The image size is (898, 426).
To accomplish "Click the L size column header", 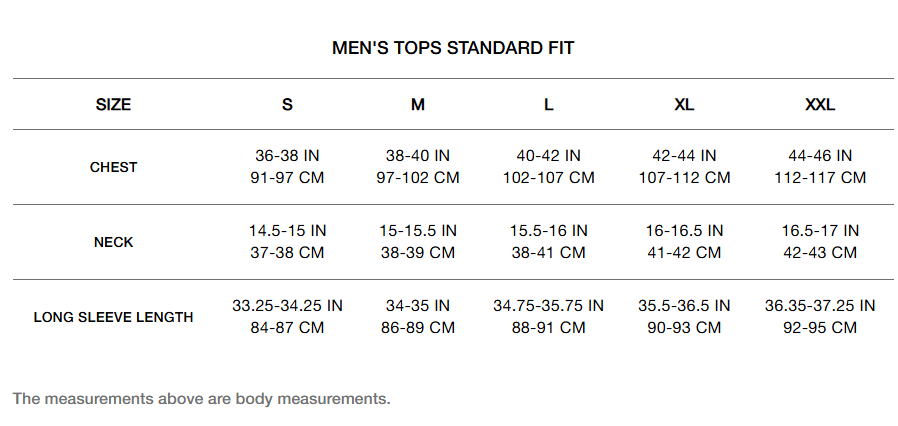I will click(549, 104).
